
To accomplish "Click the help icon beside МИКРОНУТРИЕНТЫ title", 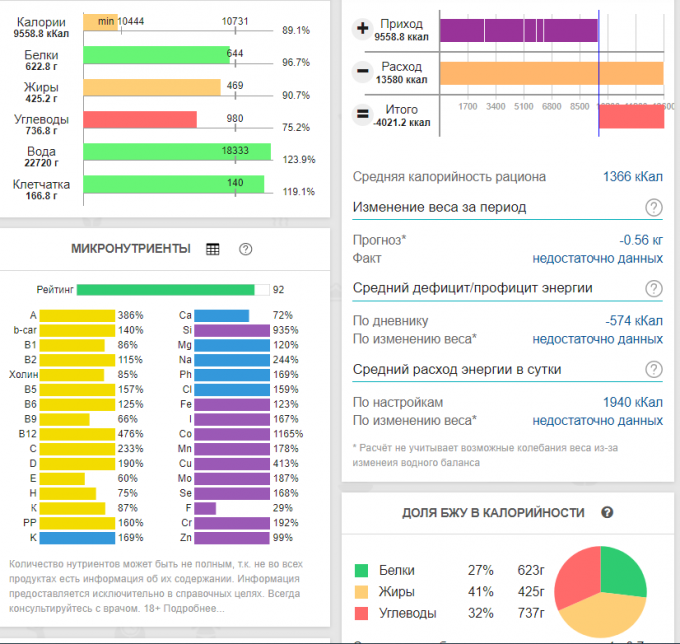I will tap(245, 249).
